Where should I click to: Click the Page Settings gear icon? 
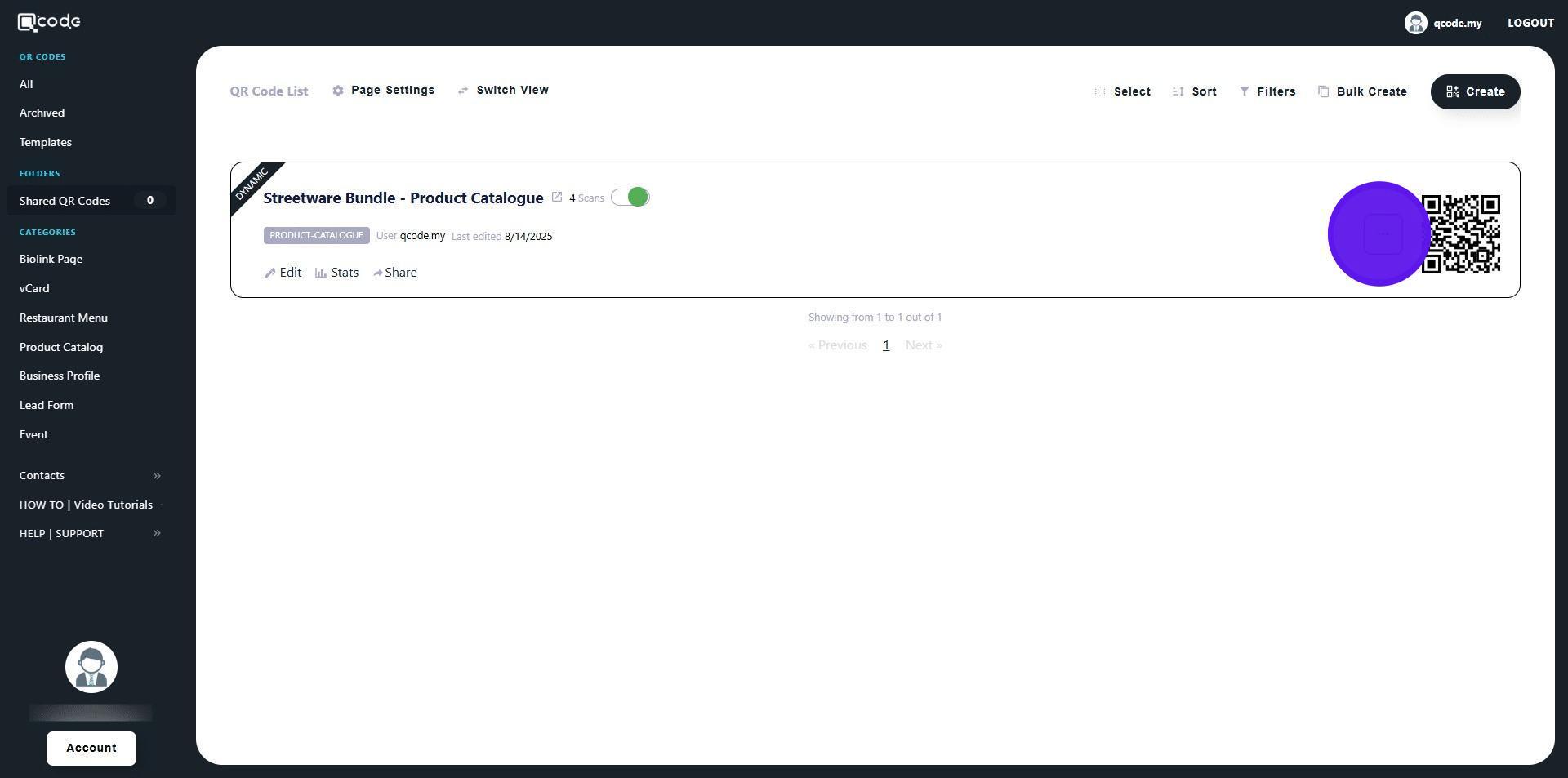(338, 91)
